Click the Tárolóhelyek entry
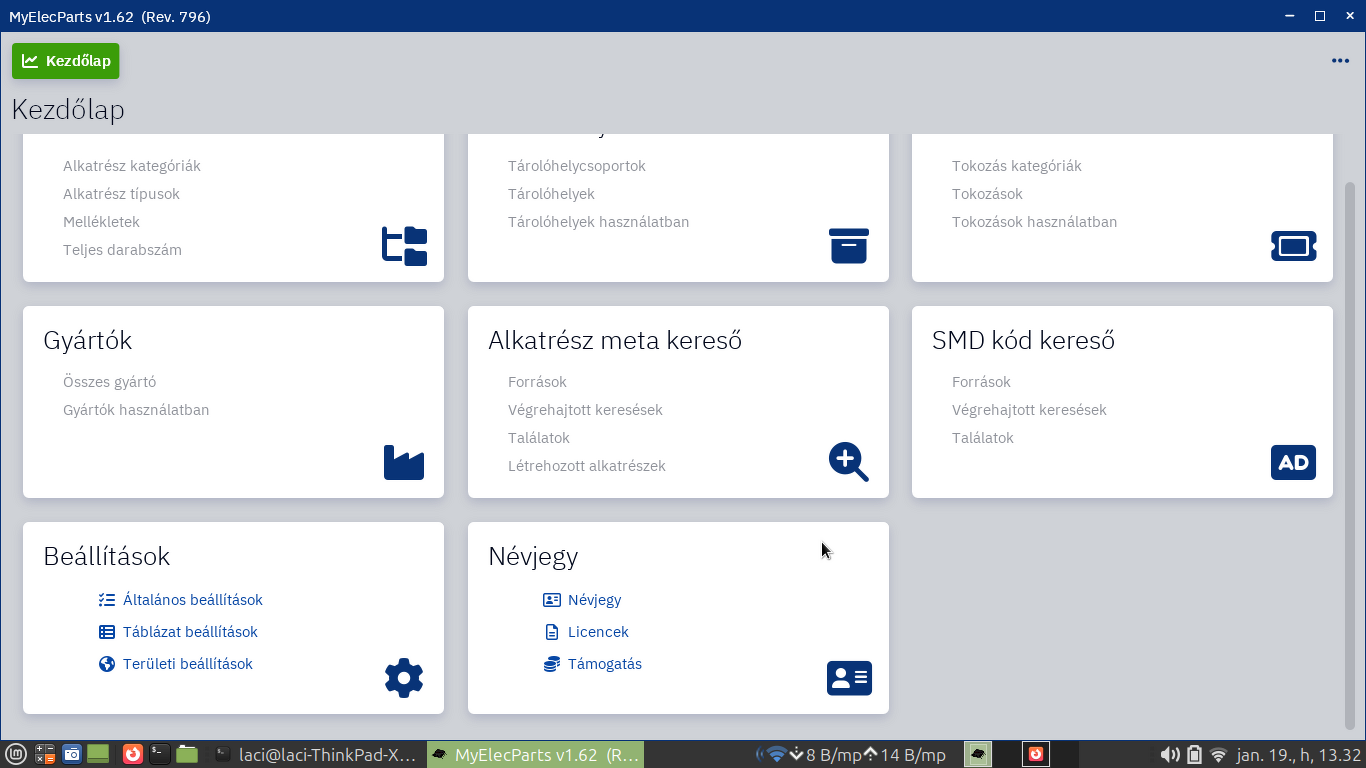 click(x=551, y=194)
